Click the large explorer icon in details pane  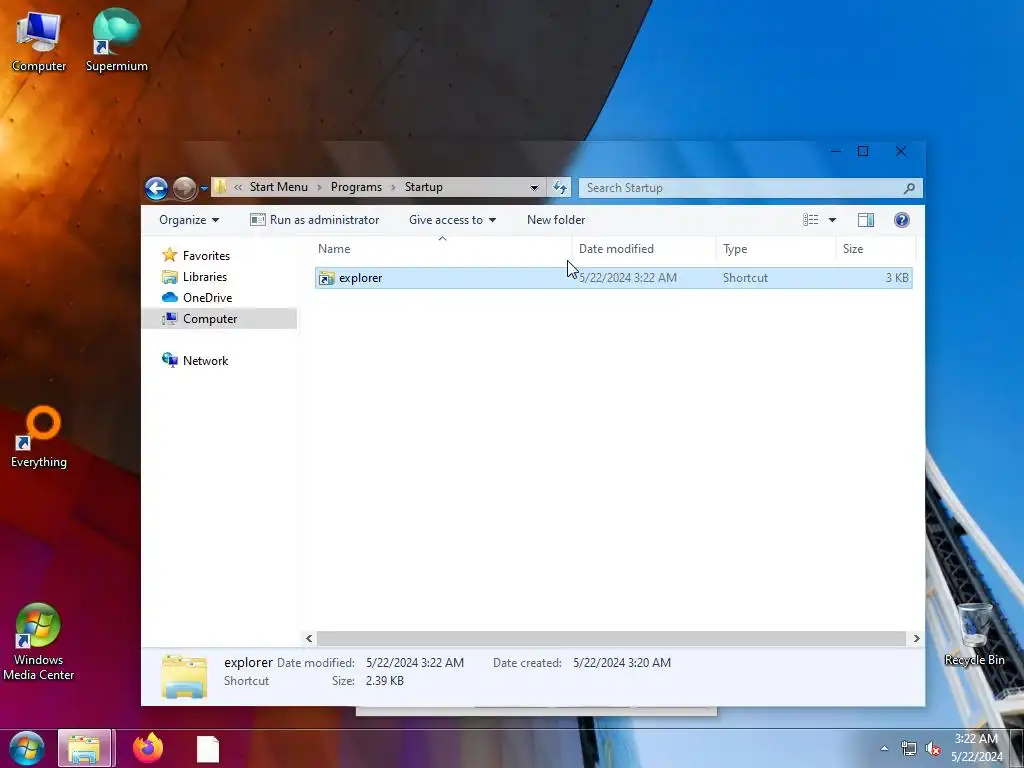[x=185, y=677]
